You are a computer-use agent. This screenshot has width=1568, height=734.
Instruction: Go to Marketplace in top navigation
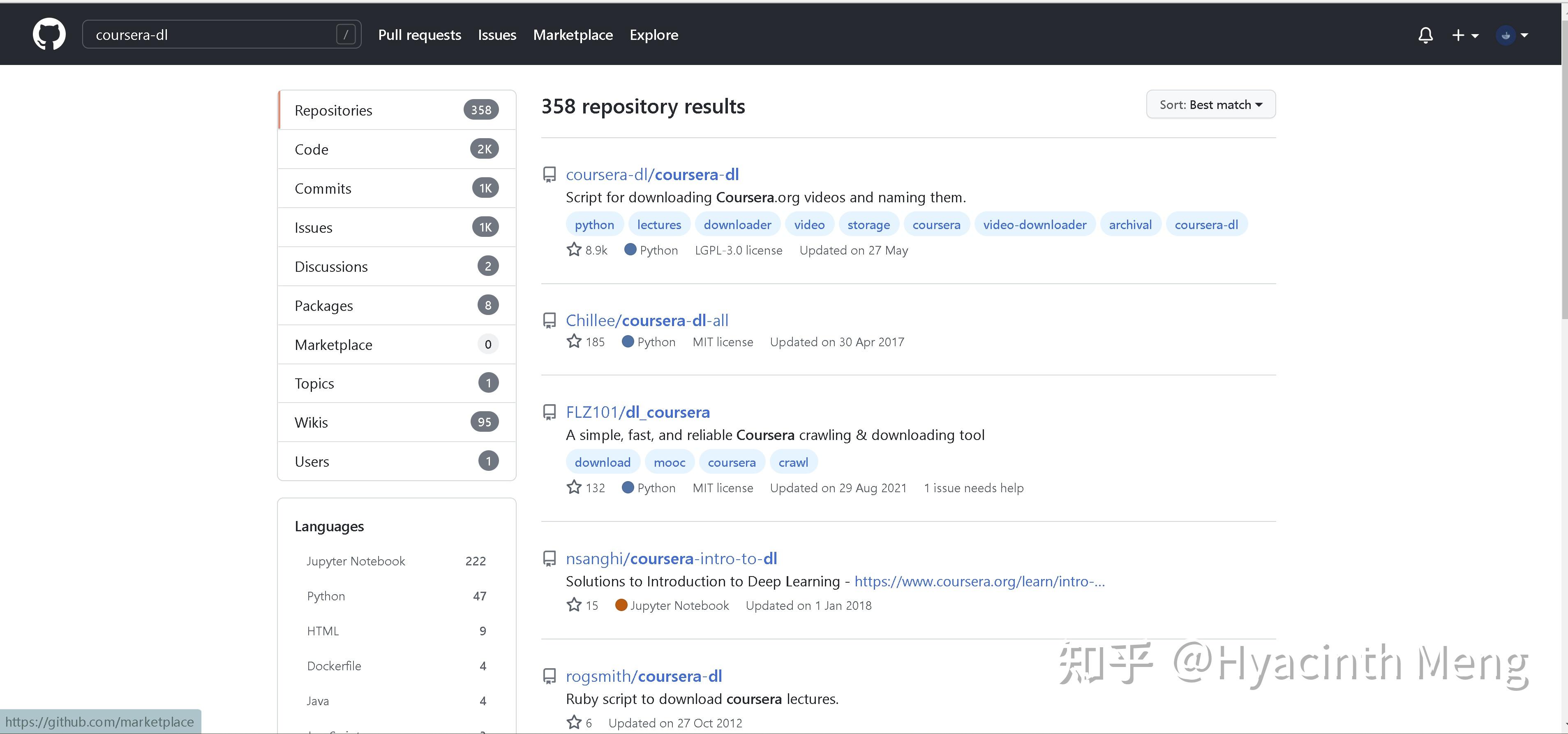click(573, 35)
